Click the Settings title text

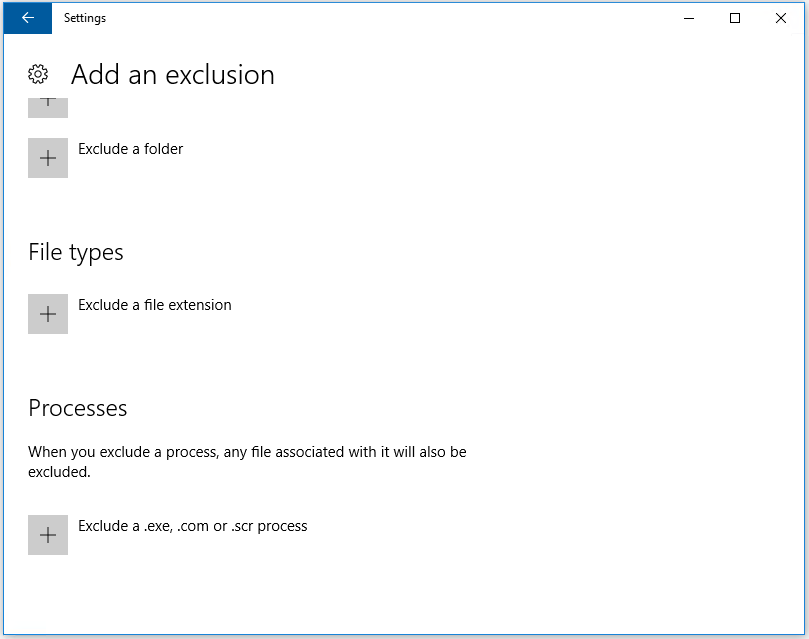[x=85, y=18]
